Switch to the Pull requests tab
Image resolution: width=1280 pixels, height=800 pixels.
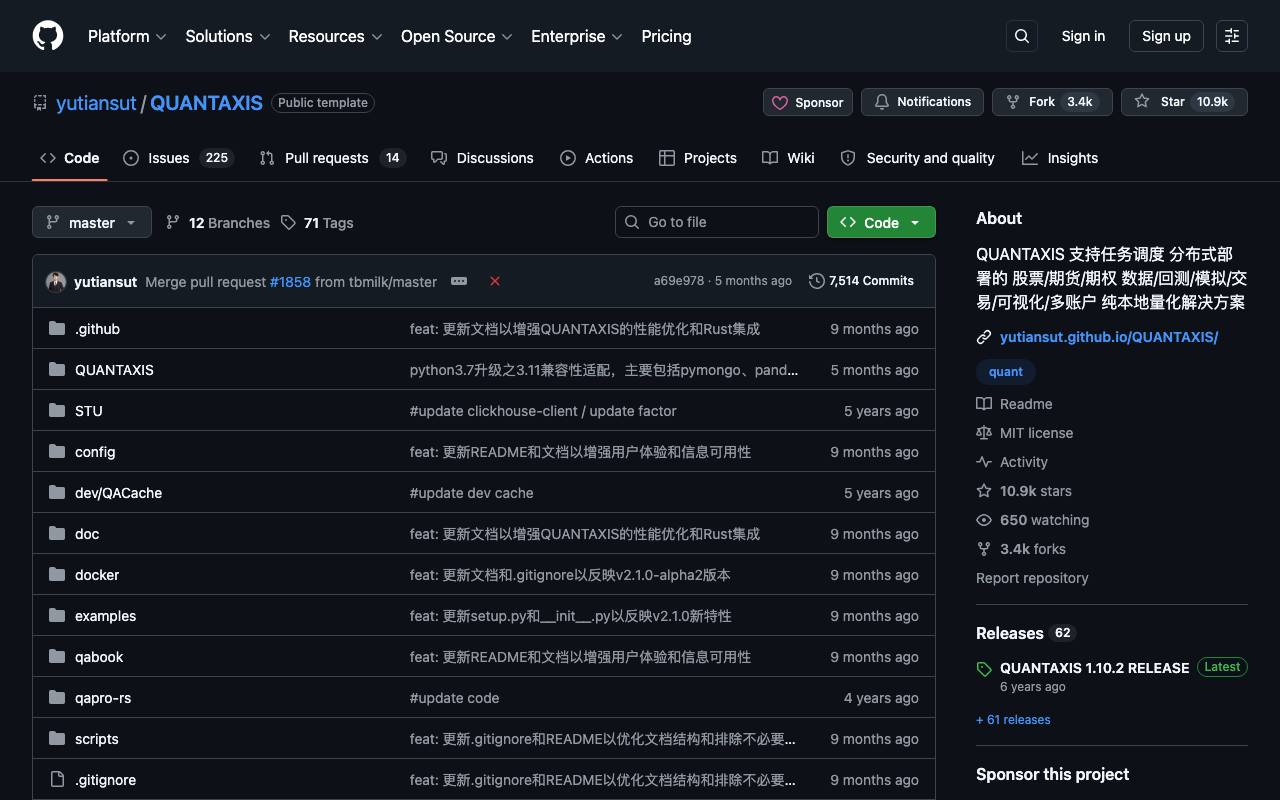332,158
